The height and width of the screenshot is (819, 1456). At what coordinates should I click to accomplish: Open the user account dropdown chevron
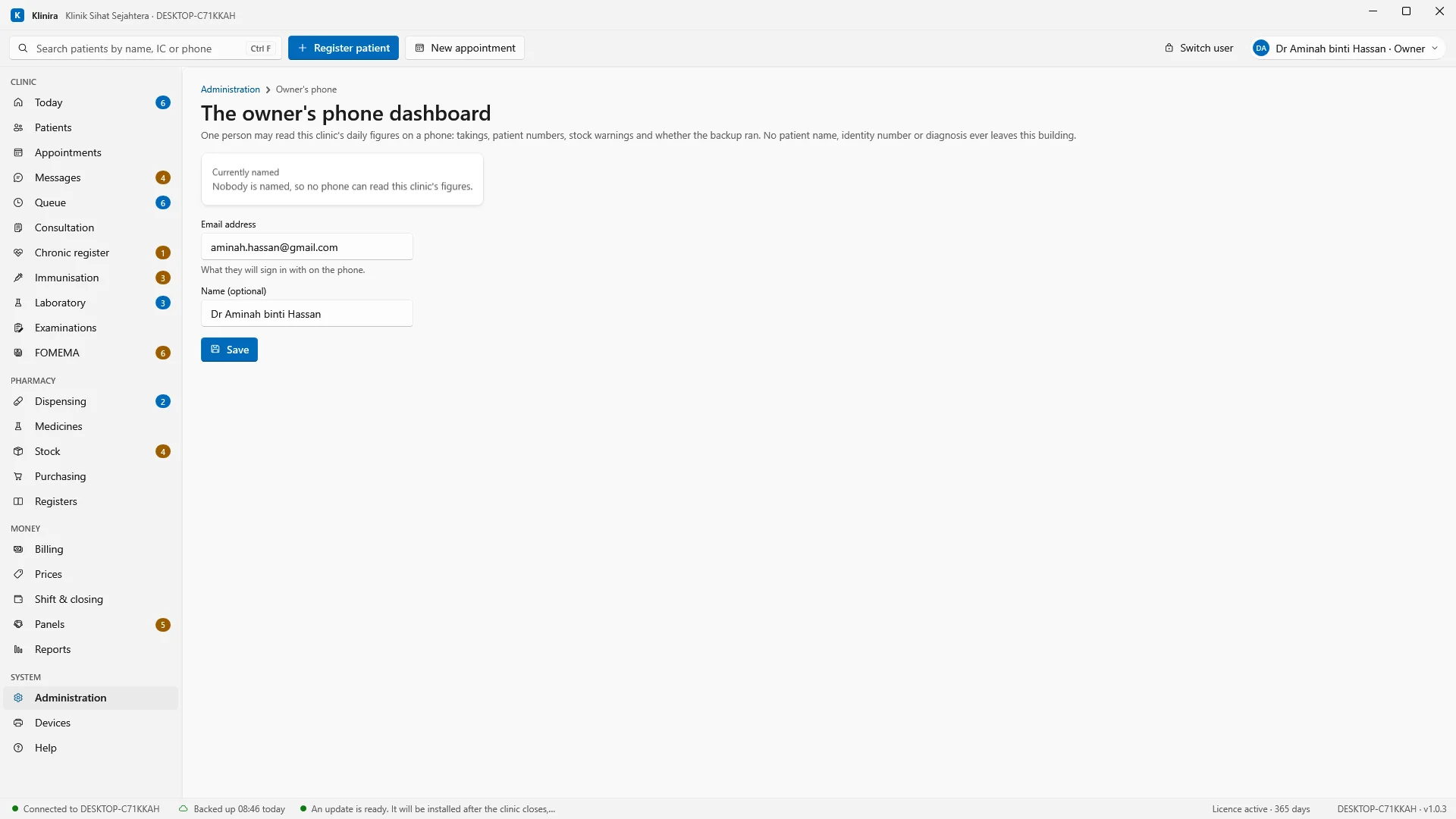pos(1435,49)
